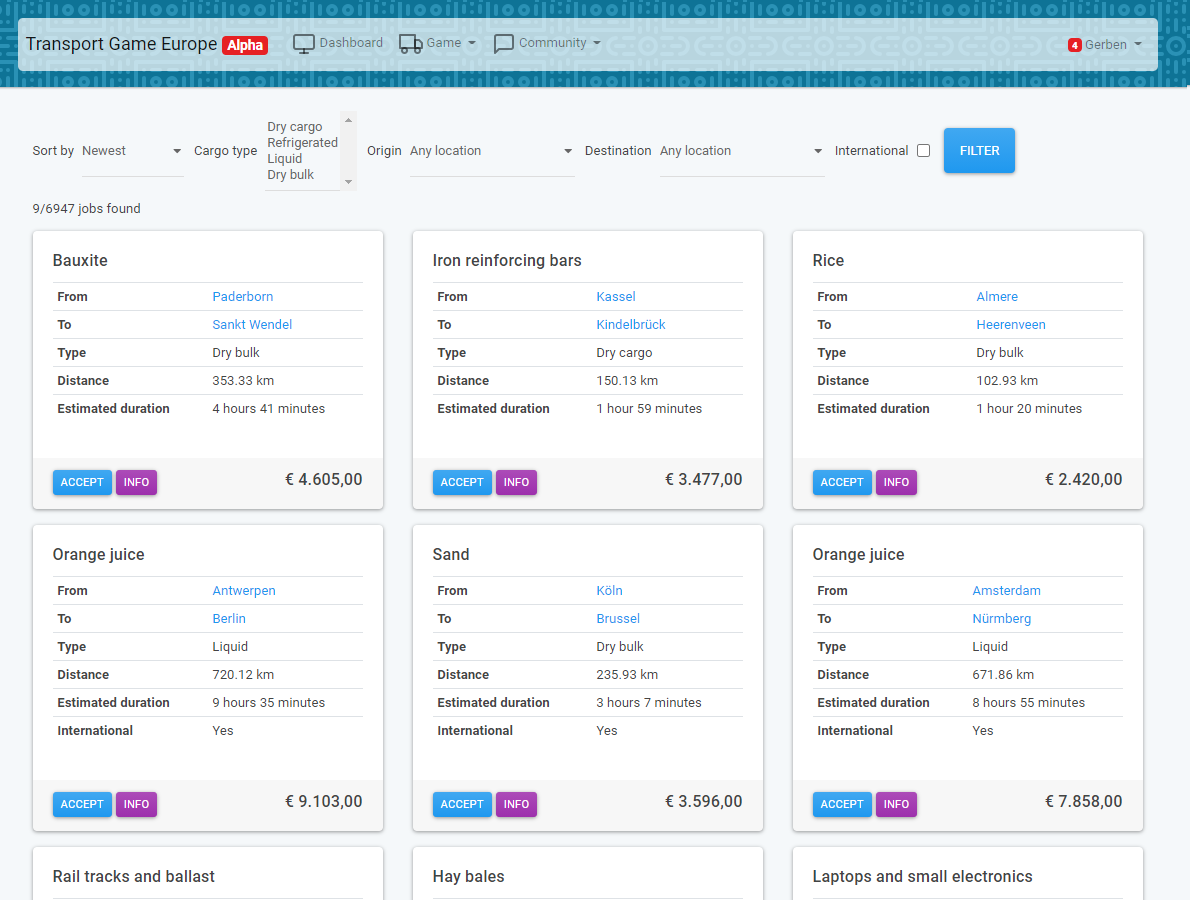Select Dry cargo in the cargo type list

294,127
